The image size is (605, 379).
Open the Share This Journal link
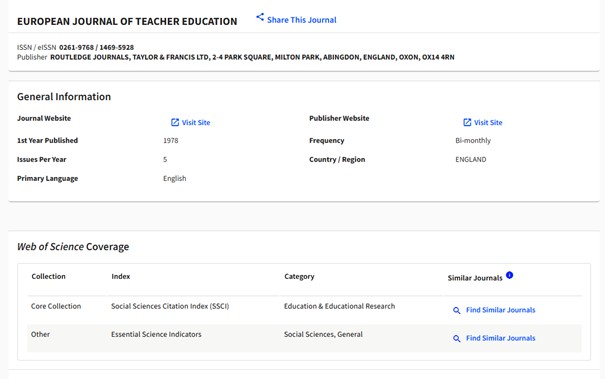tap(301, 20)
